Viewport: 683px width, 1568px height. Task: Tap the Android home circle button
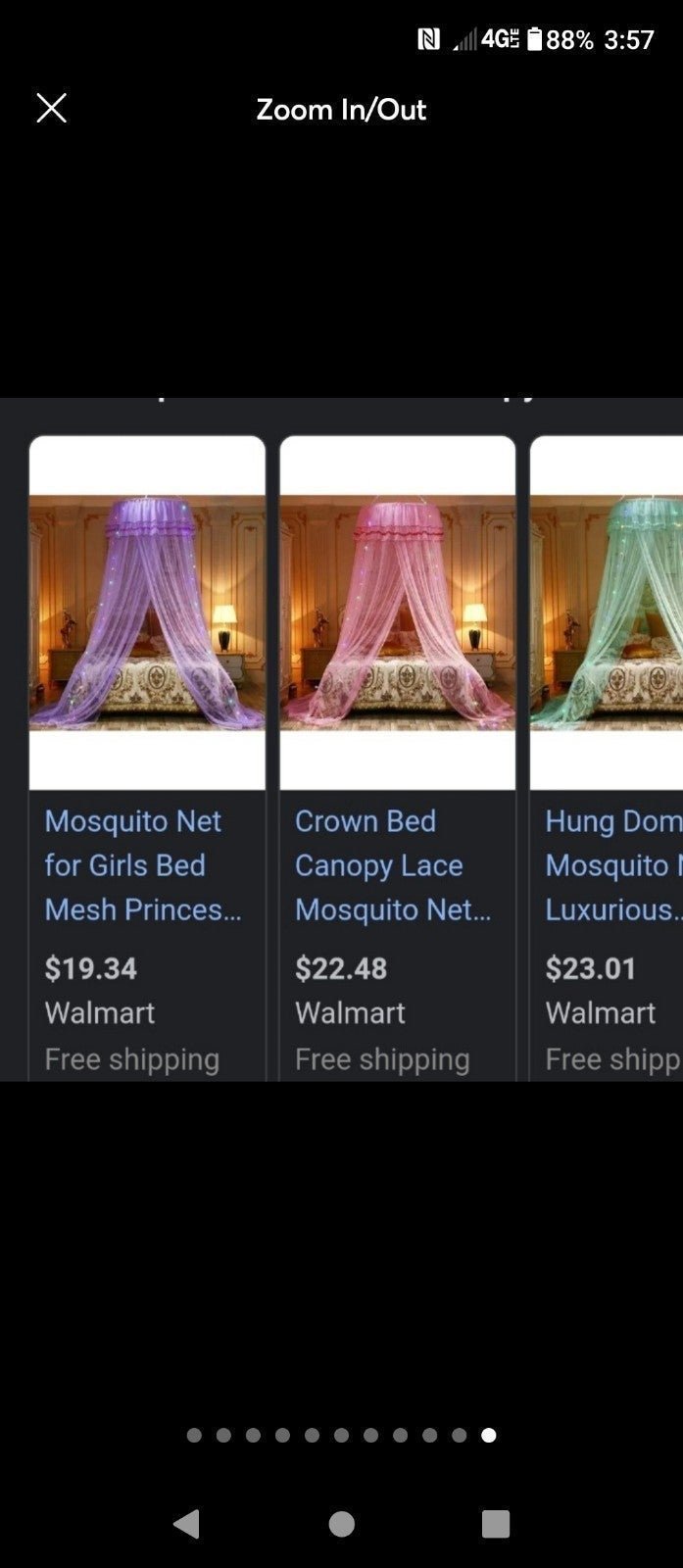pos(341,1523)
